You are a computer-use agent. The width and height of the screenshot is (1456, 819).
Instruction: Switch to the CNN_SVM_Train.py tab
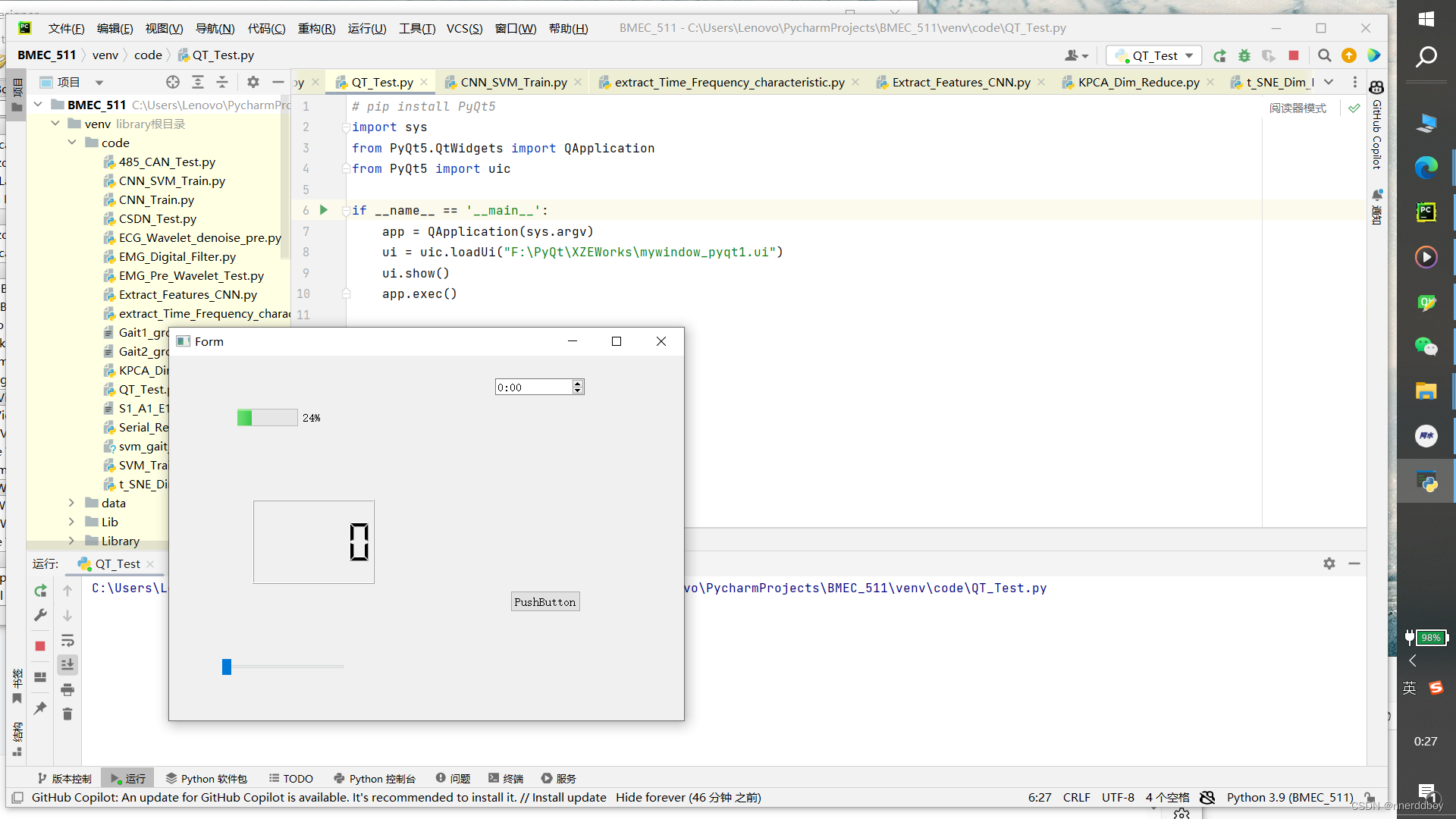point(513,82)
